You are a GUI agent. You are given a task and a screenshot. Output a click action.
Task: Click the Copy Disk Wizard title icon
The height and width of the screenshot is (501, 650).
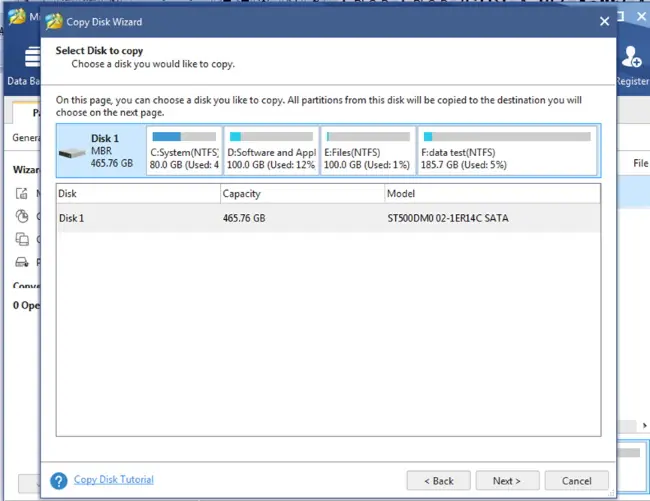(54, 22)
